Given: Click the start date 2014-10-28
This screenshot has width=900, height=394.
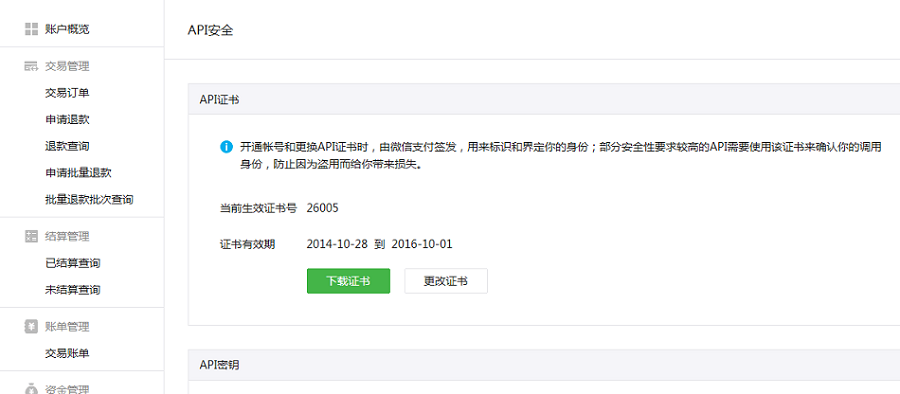Looking at the screenshot, I should (x=337, y=244).
